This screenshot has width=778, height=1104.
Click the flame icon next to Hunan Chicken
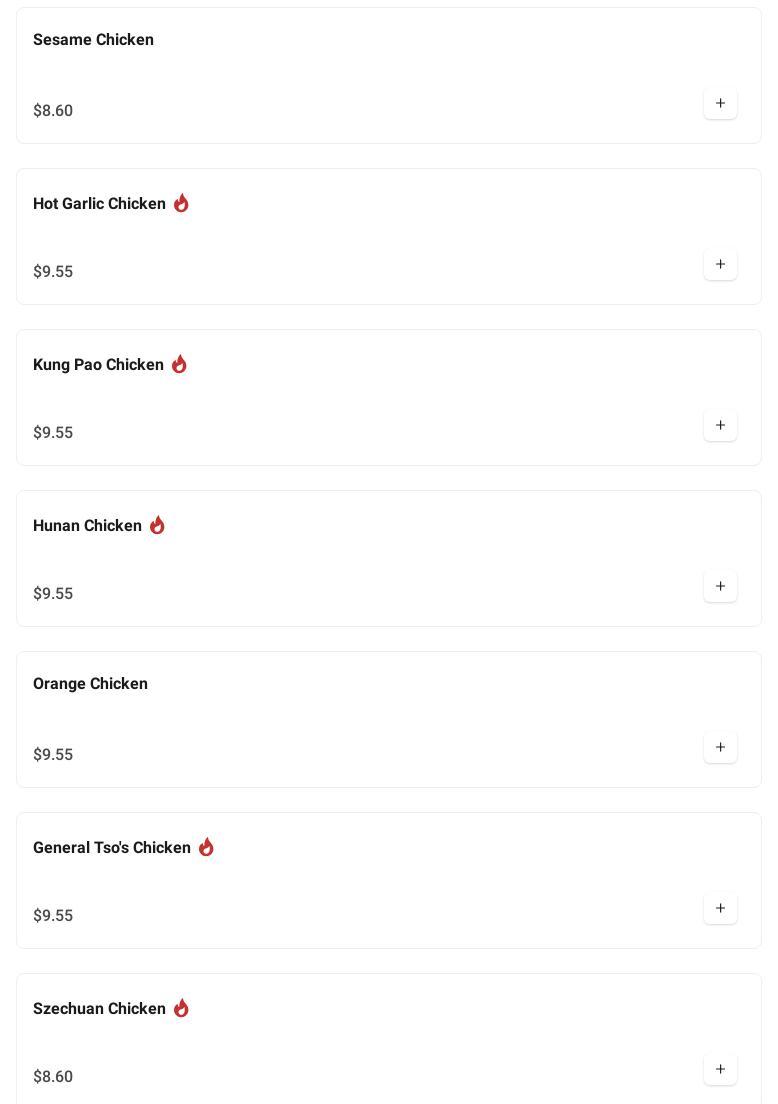pos(157,525)
